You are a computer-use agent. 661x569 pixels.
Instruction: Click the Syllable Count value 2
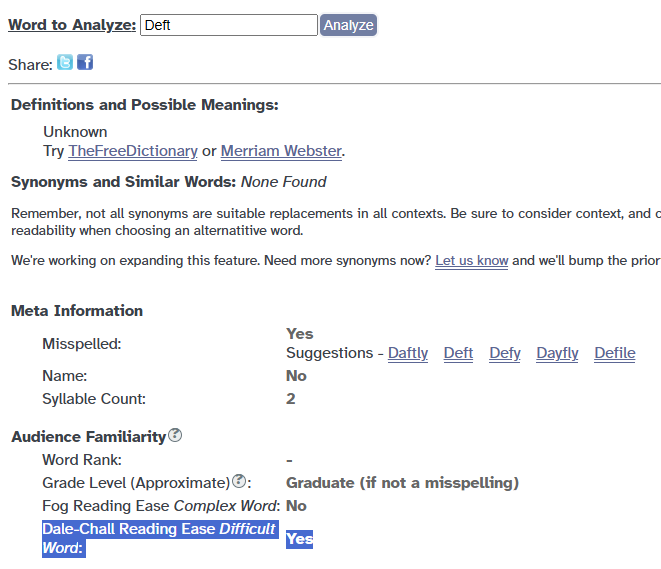(x=291, y=399)
